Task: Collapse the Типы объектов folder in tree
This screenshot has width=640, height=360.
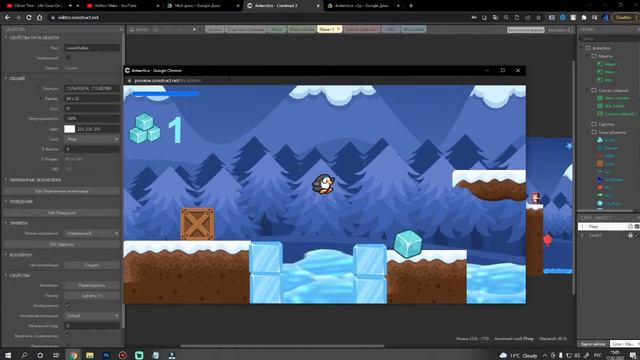Action: [x=588, y=132]
